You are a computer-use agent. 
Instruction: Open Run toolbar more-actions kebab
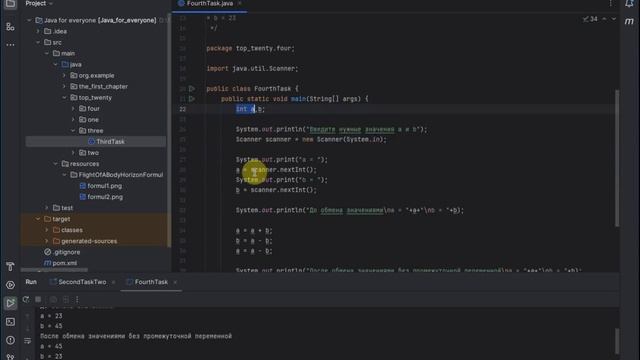point(77,300)
